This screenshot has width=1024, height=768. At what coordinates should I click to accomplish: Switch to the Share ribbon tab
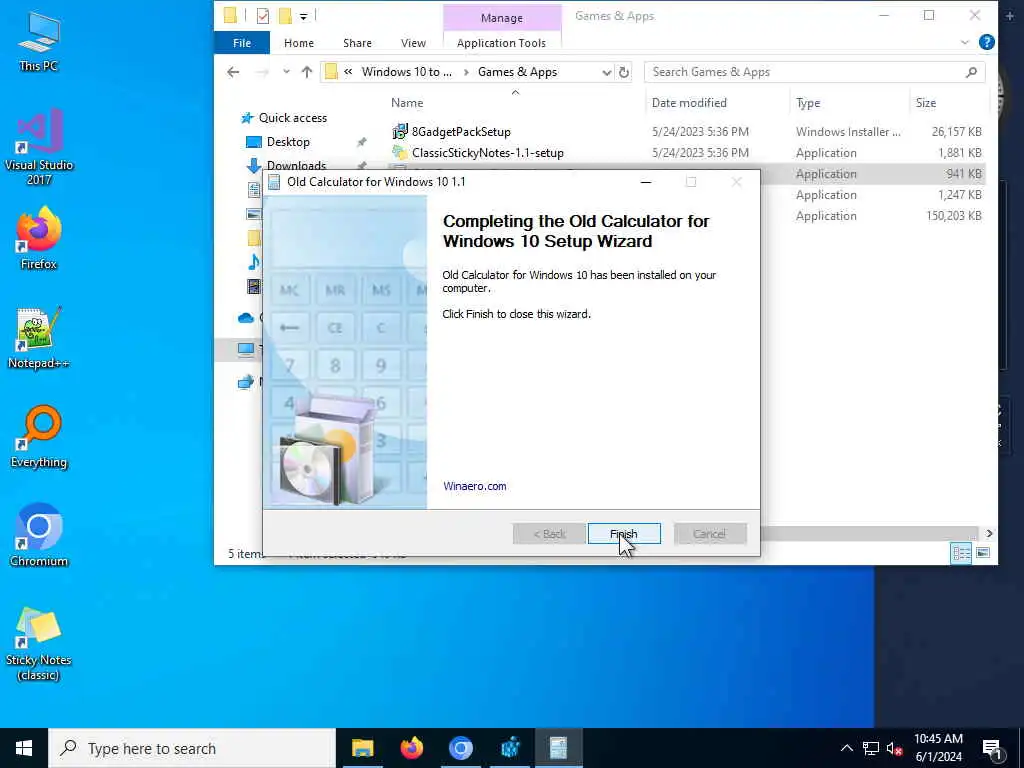(357, 43)
